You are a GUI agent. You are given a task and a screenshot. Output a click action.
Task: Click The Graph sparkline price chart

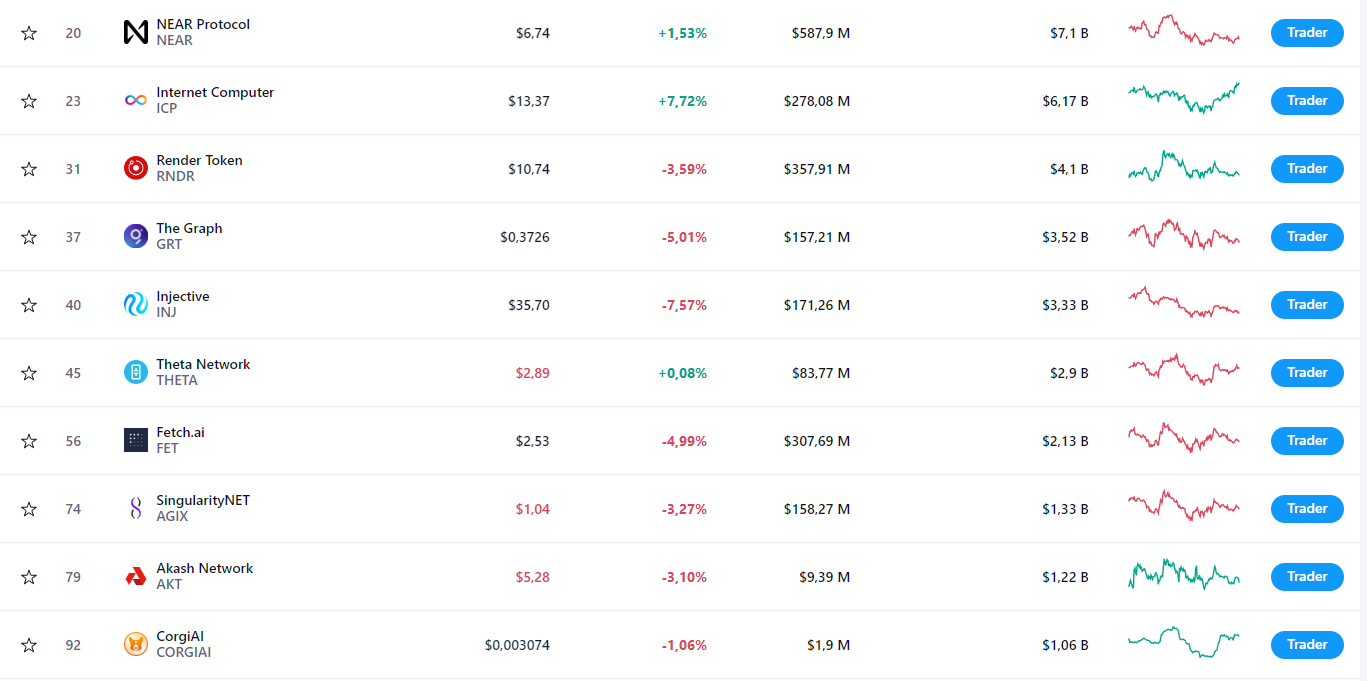click(x=1183, y=237)
